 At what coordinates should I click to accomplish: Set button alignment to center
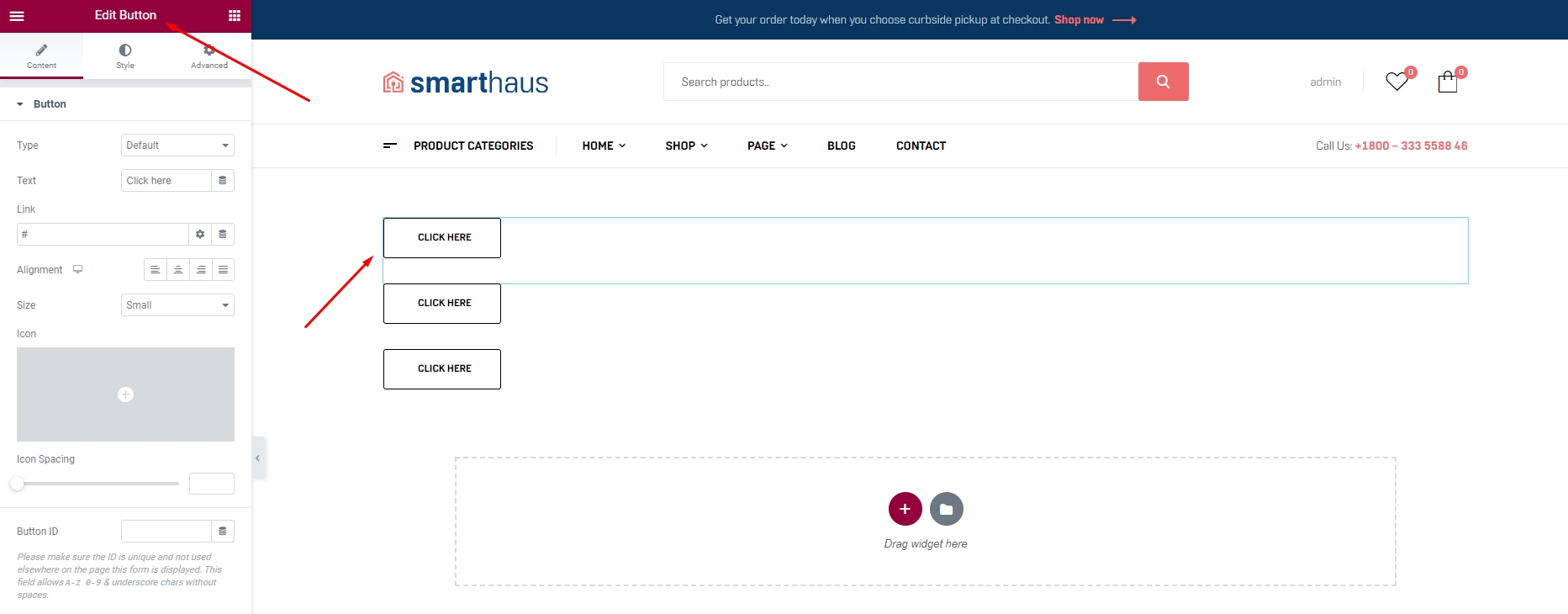click(178, 270)
